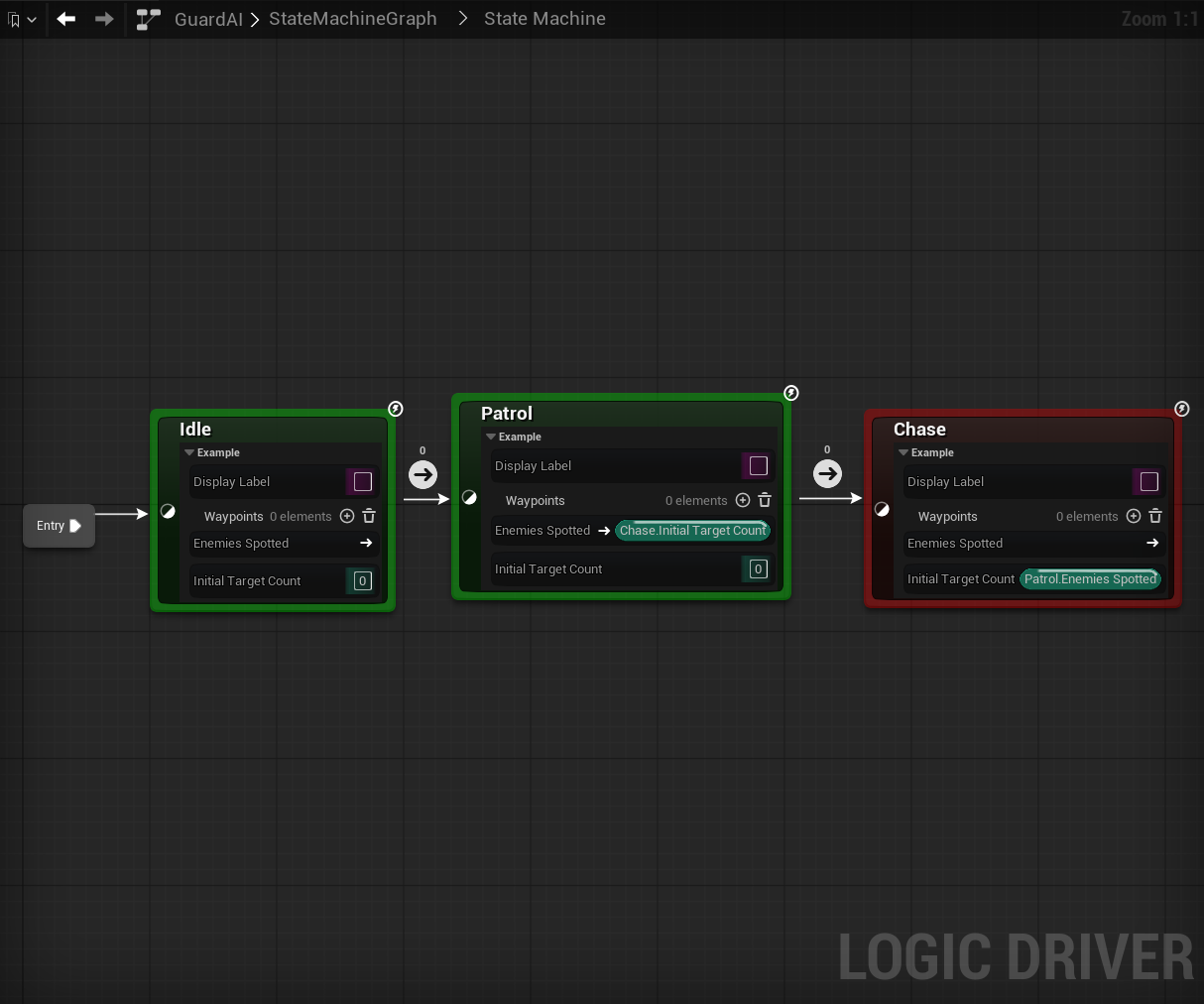Click the graph icon beside GuardAI
1204x1004 pixels.
tap(149, 19)
